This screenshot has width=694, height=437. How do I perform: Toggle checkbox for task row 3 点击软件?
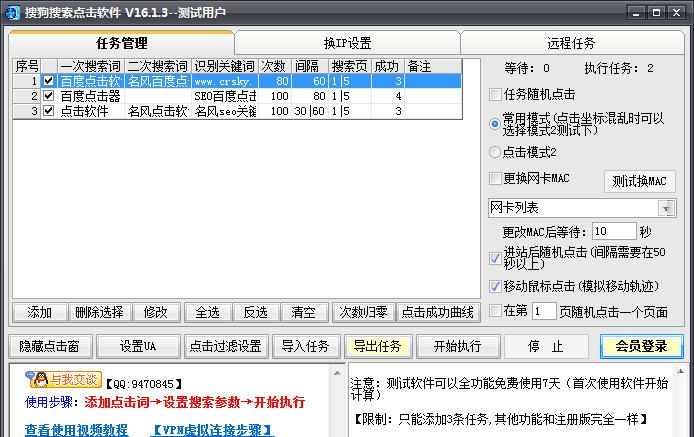coord(49,111)
